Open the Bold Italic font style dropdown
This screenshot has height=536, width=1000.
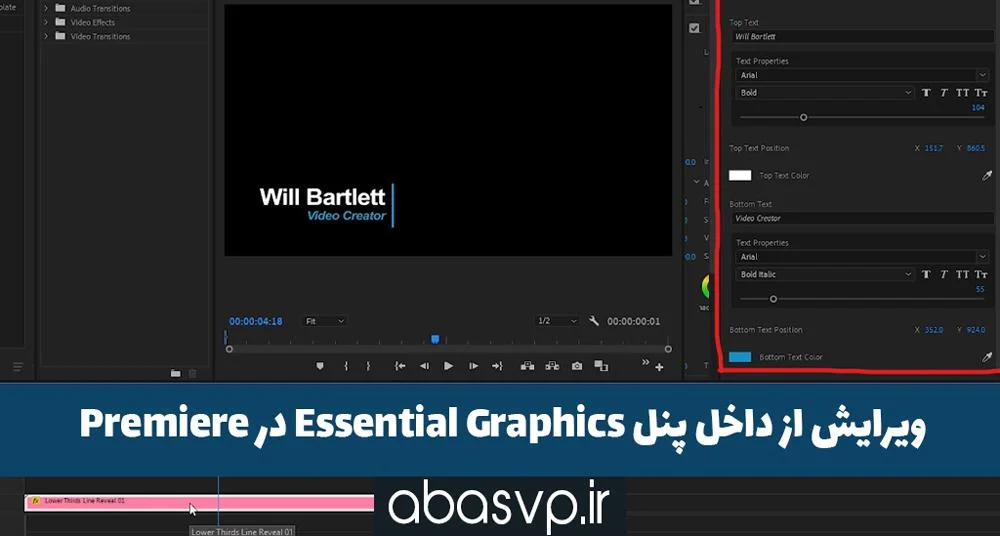point(825,274)
